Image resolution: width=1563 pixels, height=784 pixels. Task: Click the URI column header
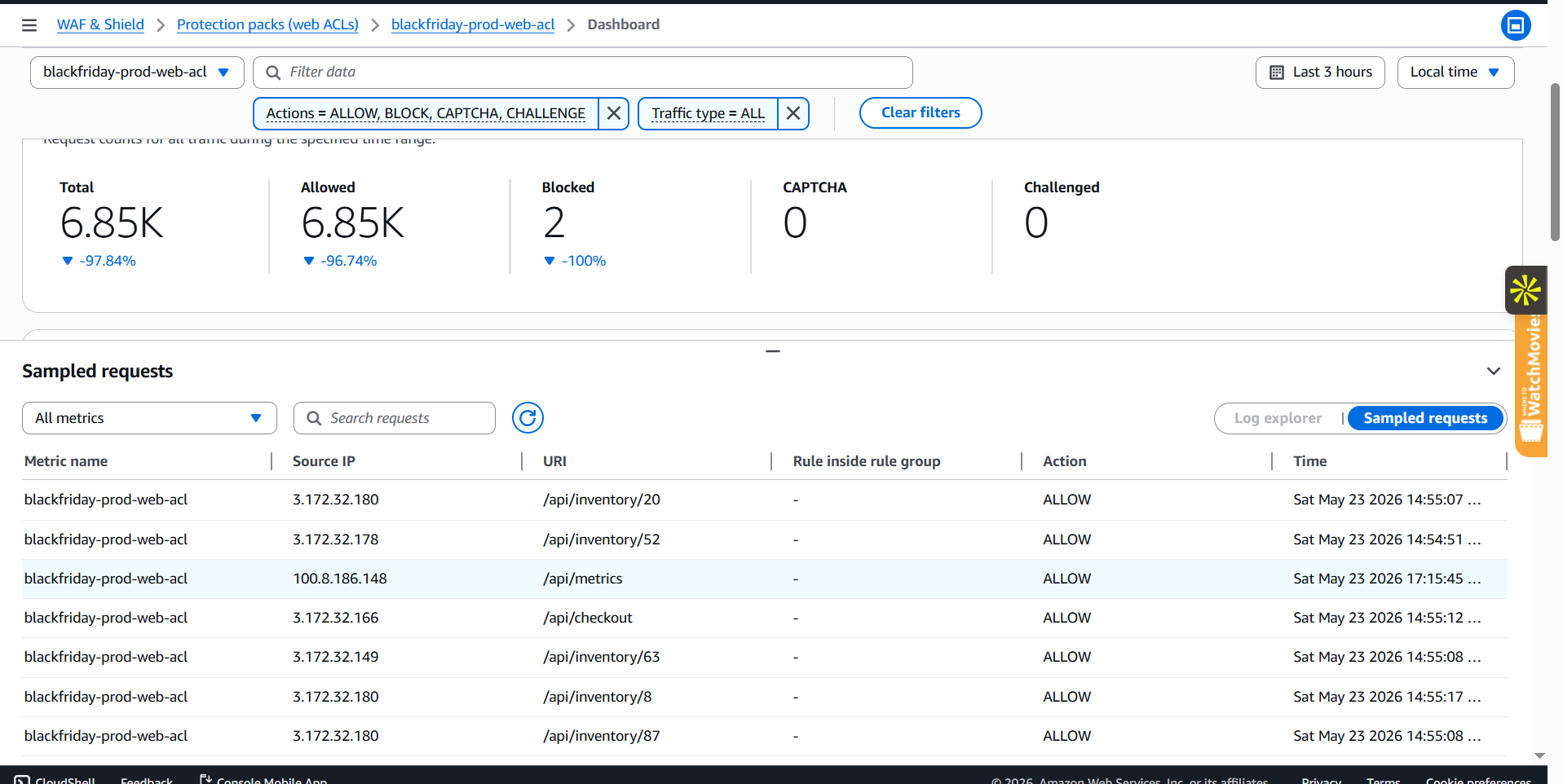(x=554, y=461)
